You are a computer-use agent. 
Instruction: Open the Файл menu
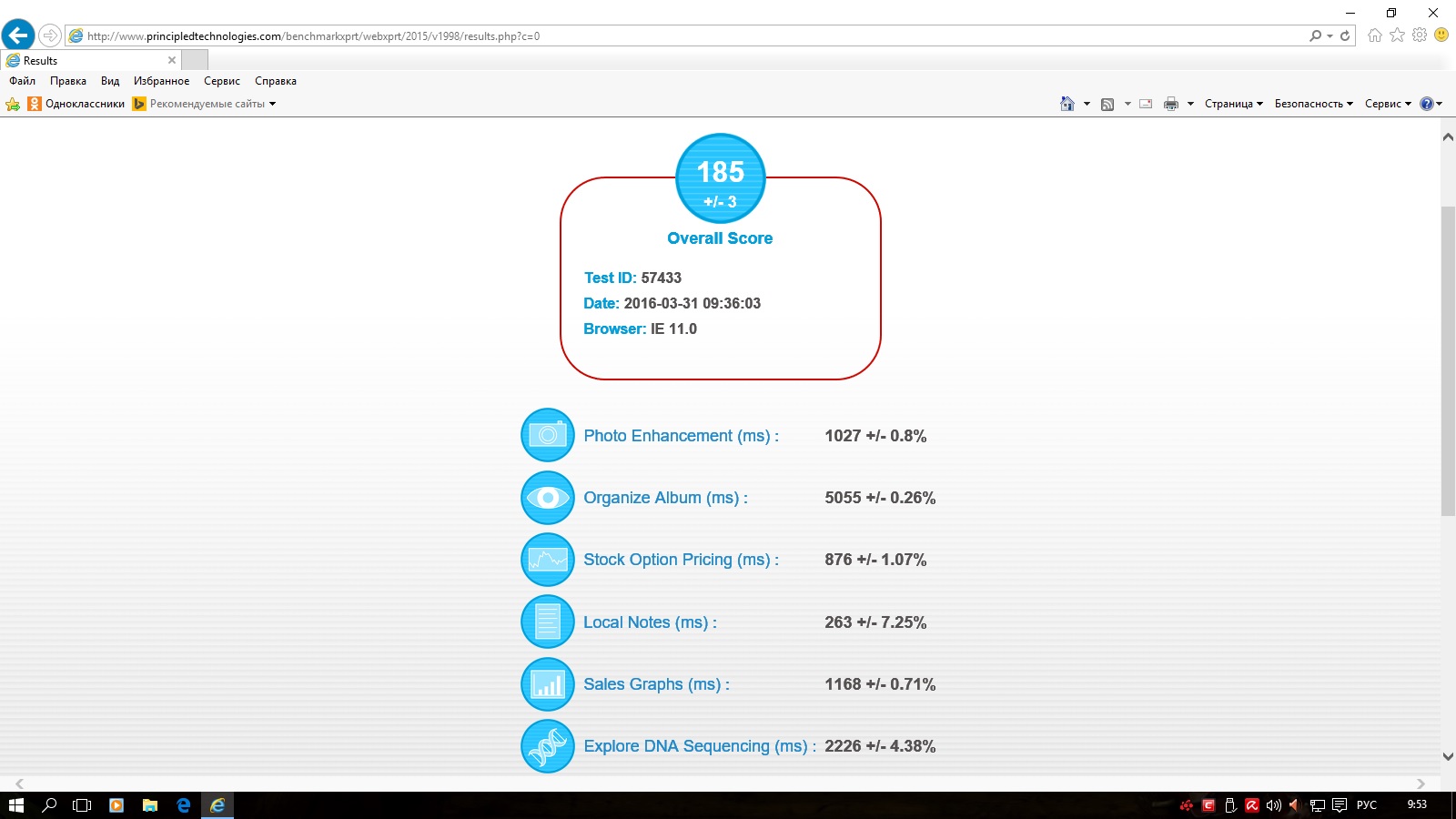click(x=23, y=81)
